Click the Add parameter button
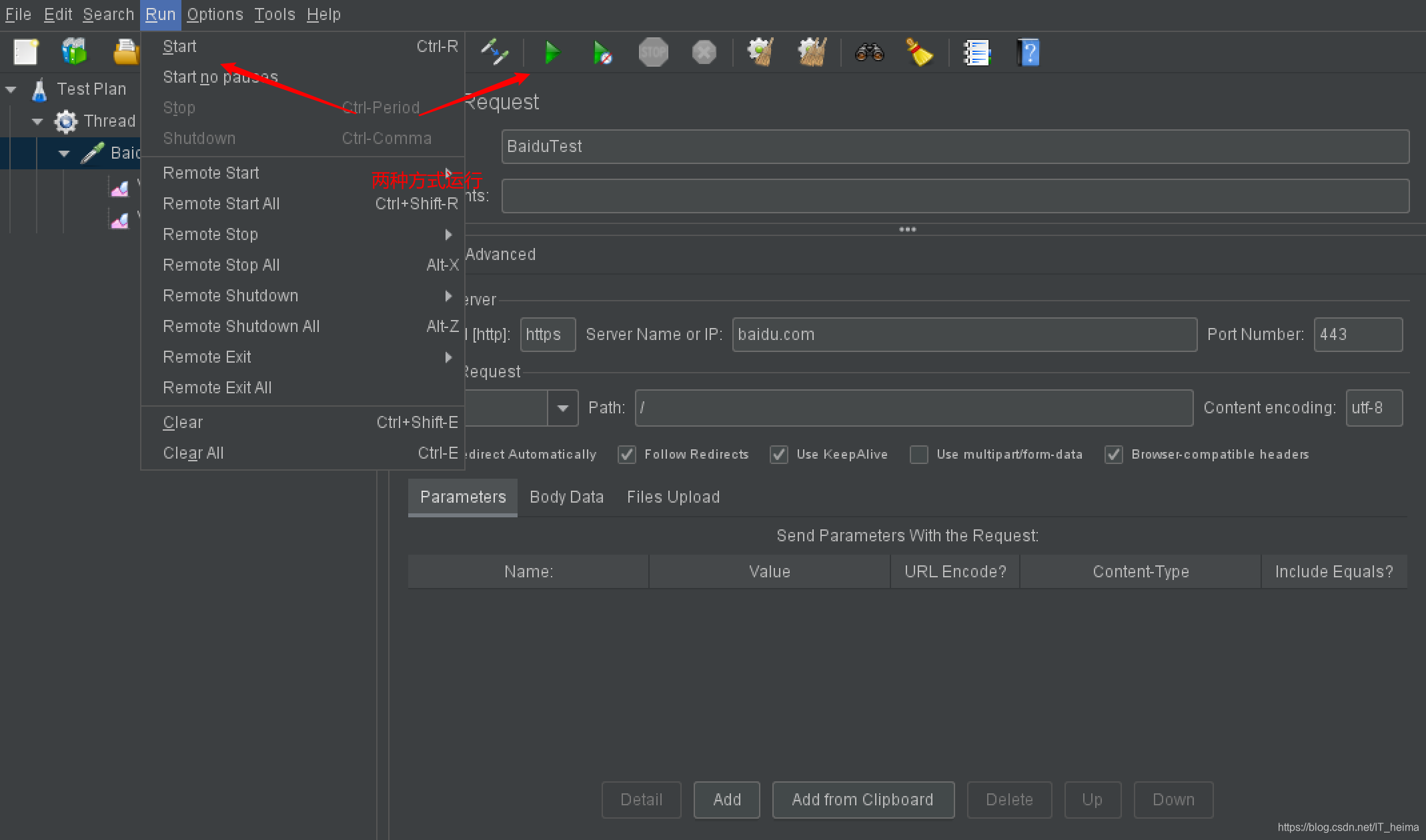This screenshot has width=1426, height=840. 726,799
